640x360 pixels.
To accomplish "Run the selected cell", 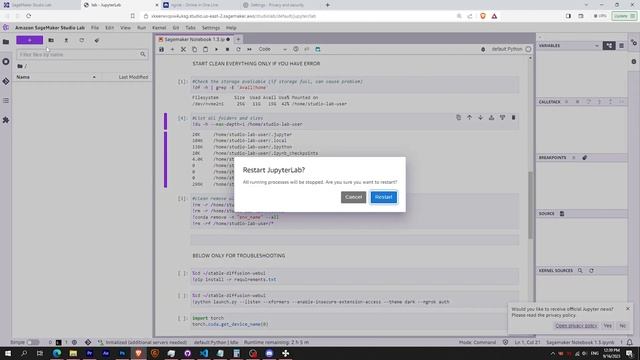I will tap(216, 49).
